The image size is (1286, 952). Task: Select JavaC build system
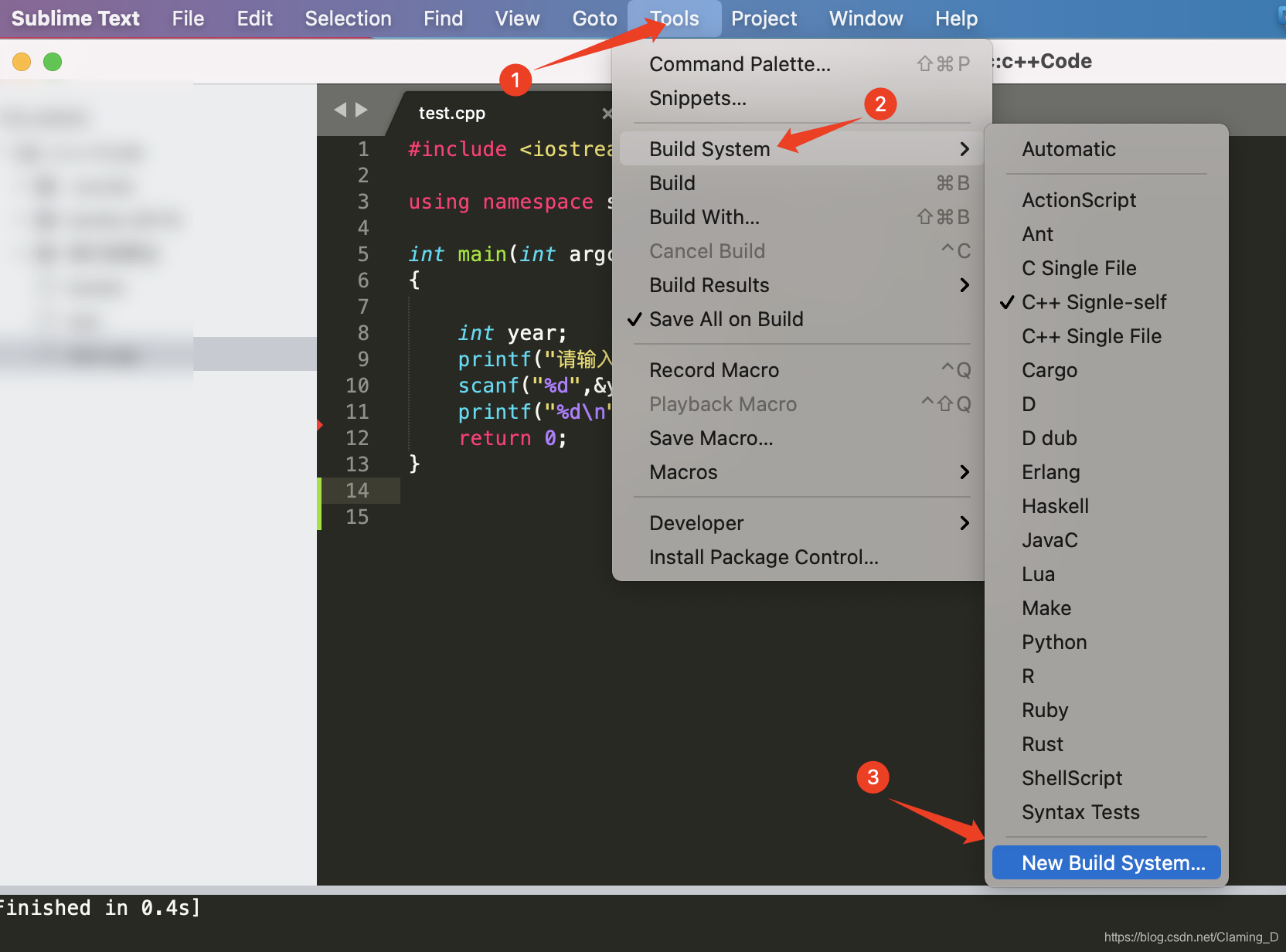click(1106, 540)
